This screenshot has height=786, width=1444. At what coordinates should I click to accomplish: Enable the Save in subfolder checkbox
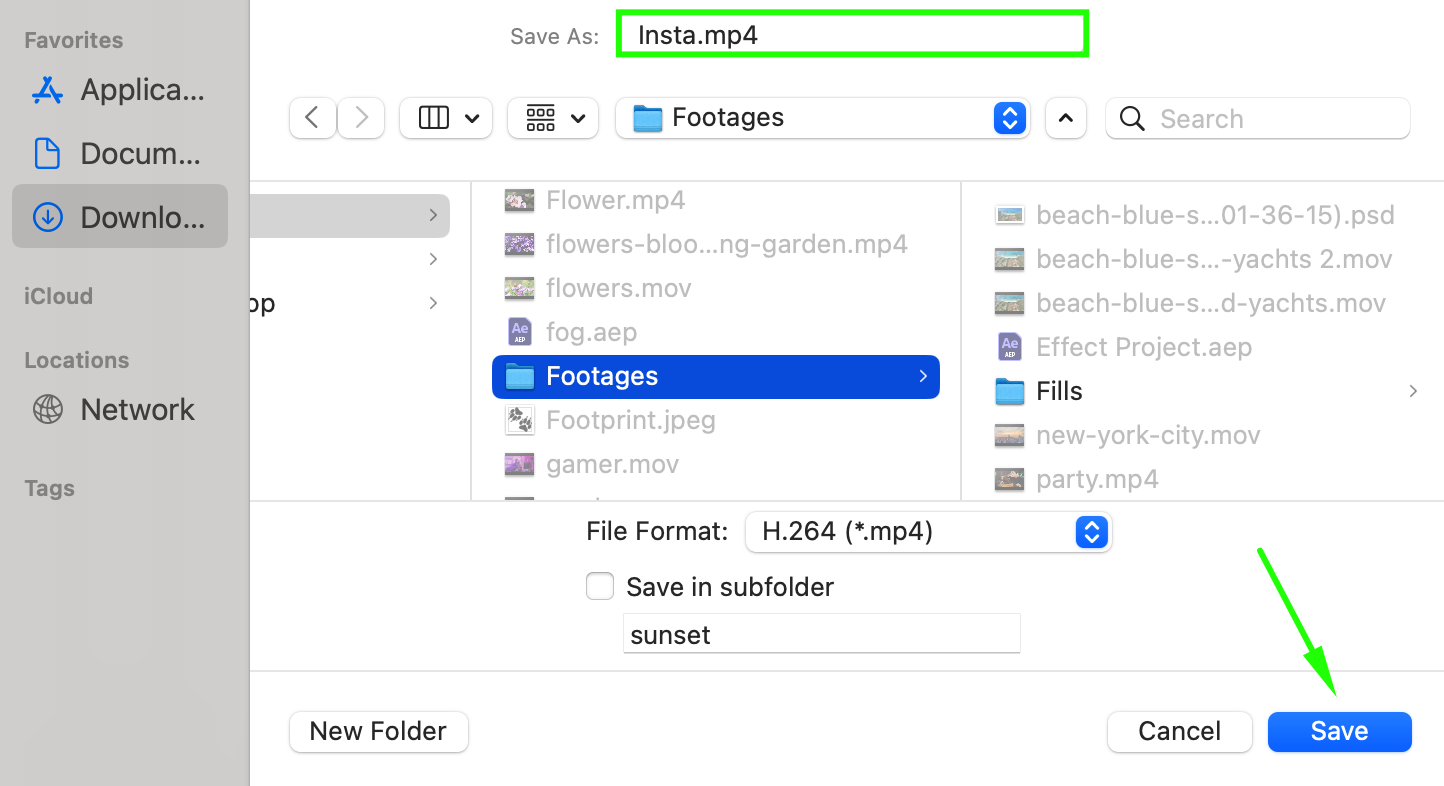pyautogui.click(x=600, y=586)
